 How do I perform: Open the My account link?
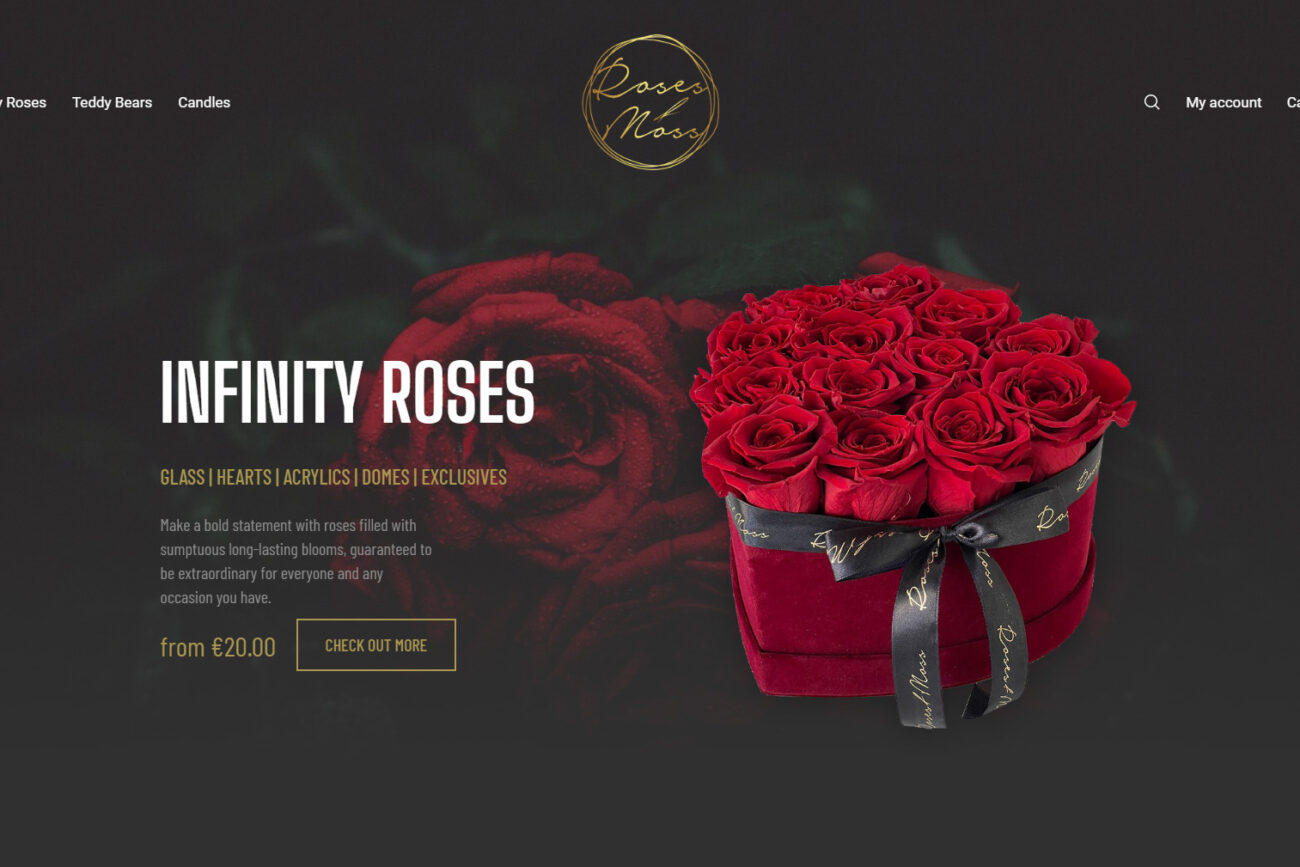click(x=1223, y=102)
